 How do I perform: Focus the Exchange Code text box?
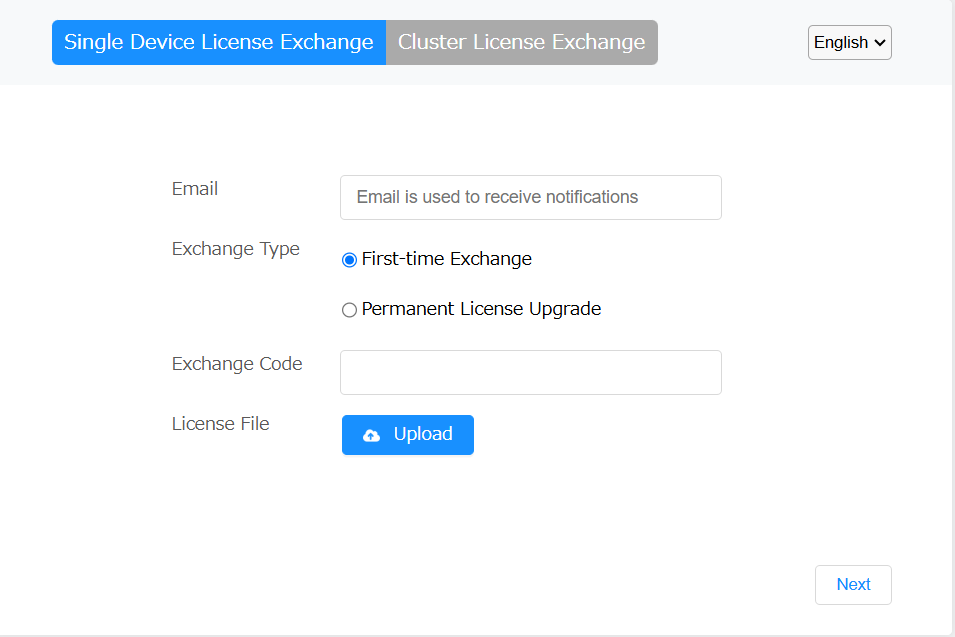[x=530, y=372]
